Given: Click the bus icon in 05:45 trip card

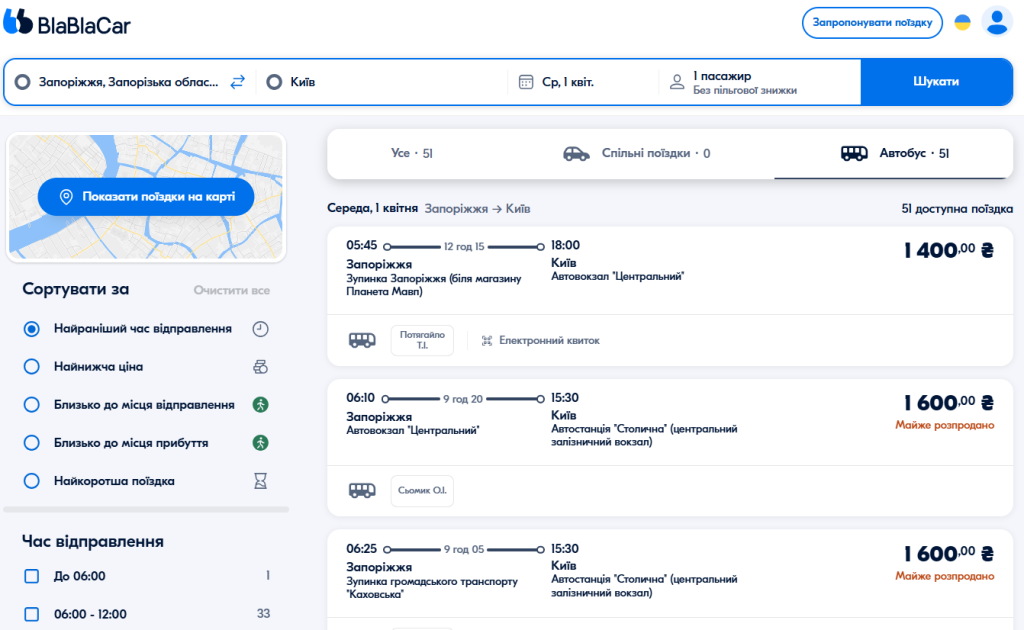Looking at the screenshot, I should [x=362, y=340].
